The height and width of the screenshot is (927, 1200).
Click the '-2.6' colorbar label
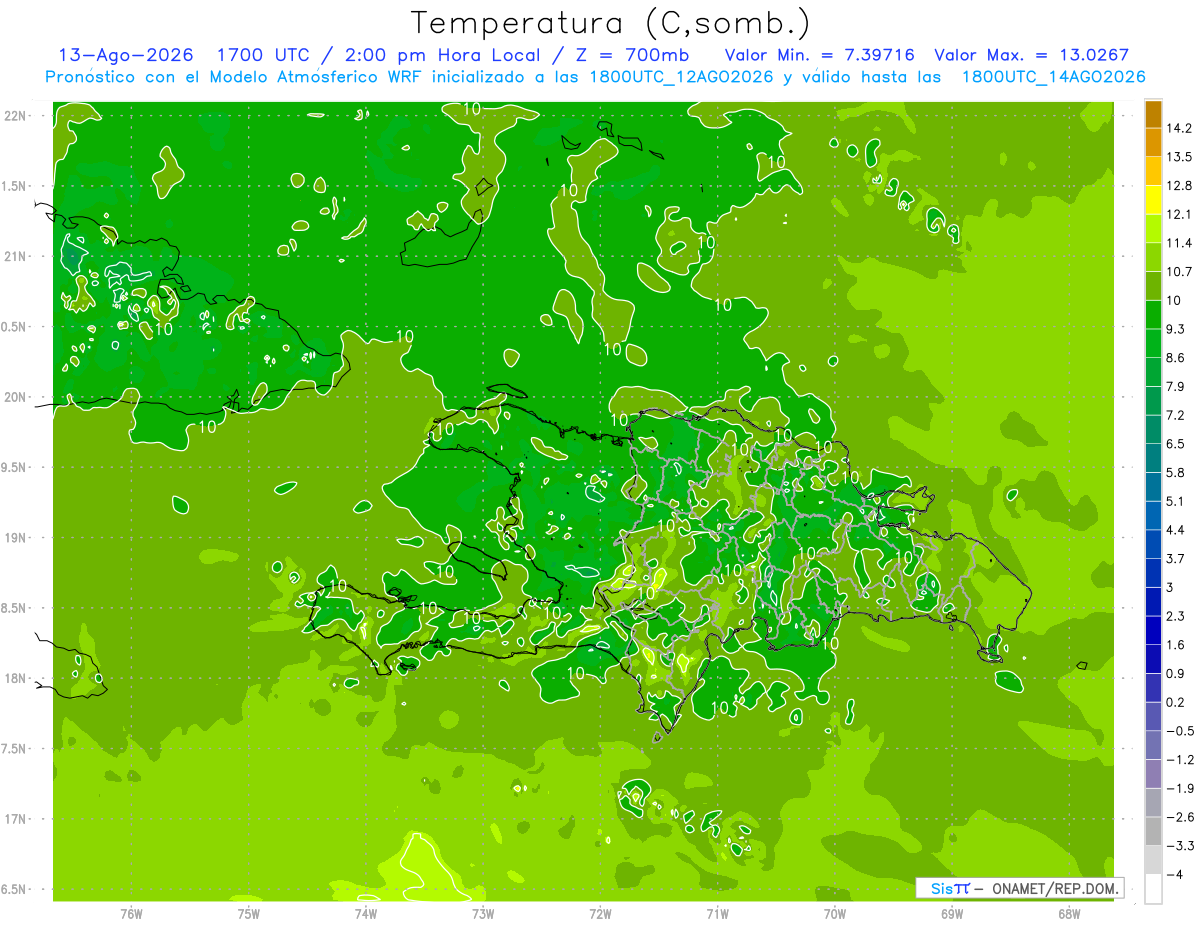pyautogui.click(x=1180, y=817)
